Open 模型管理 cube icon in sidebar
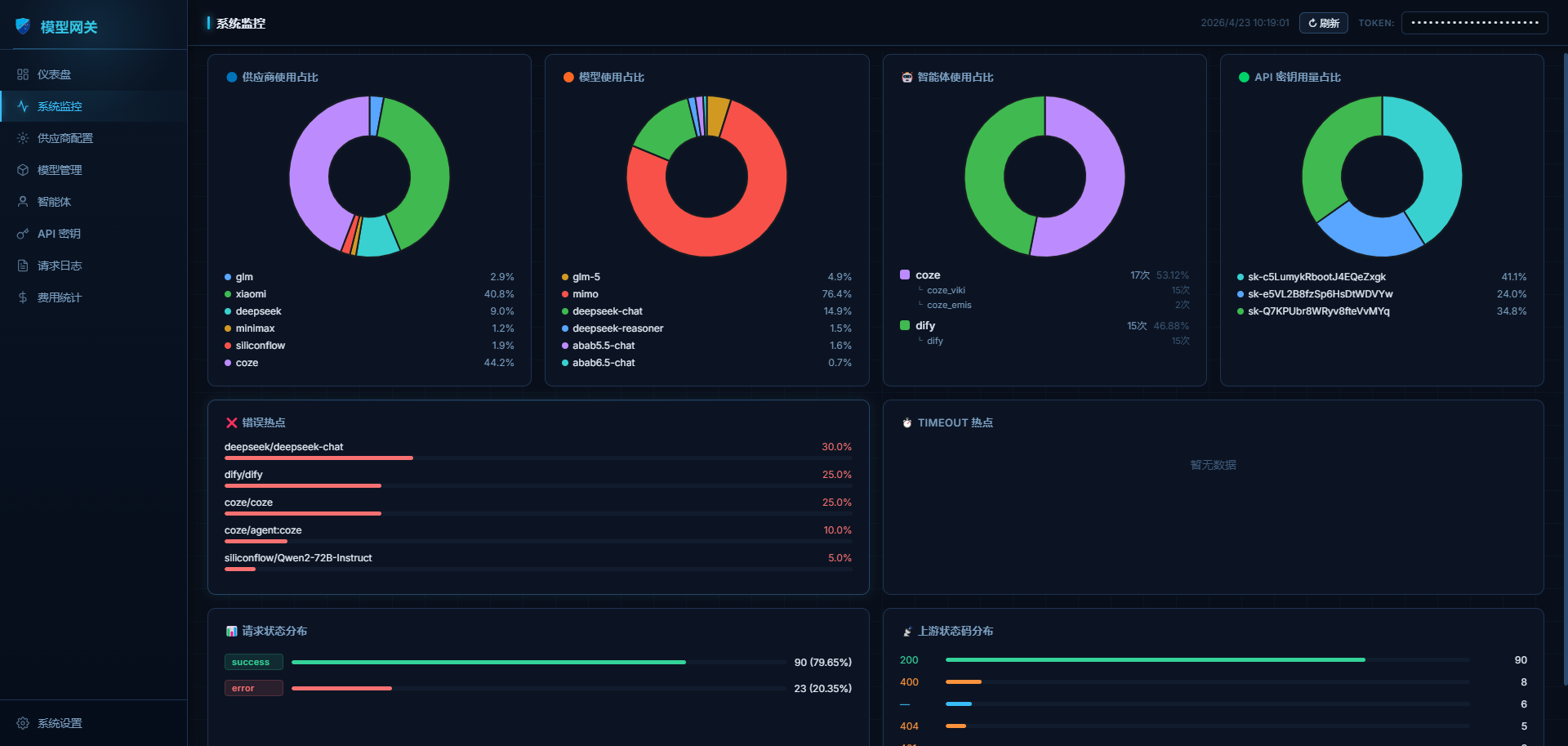1568x746 pixels. [23, 170]
